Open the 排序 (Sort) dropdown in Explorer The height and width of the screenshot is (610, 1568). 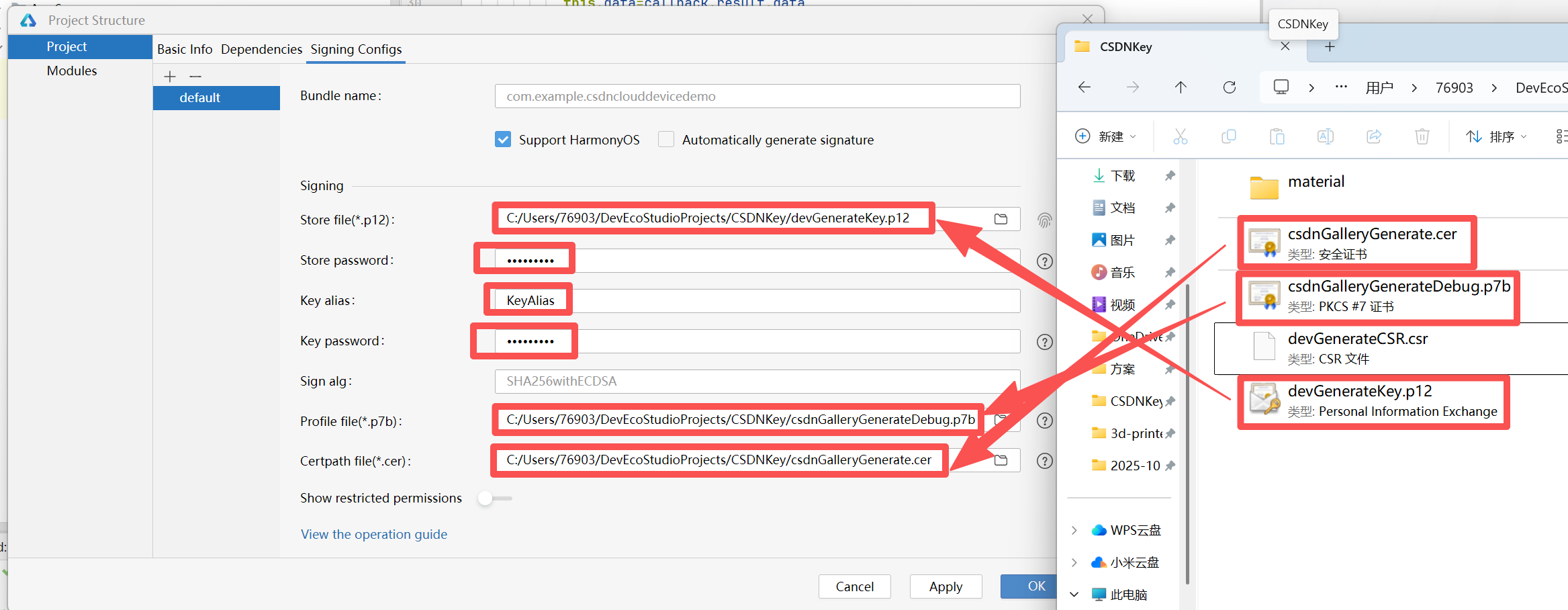1496,136
